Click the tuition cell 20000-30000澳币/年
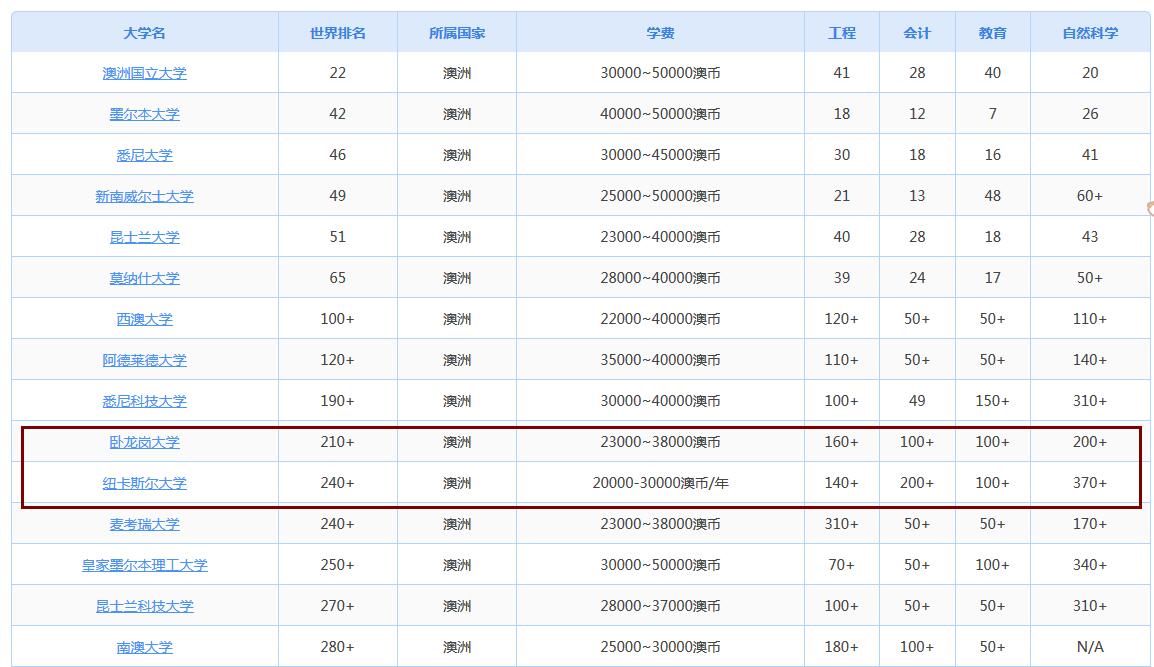Screen dimensions: 1154x667 tap(660, 483)
